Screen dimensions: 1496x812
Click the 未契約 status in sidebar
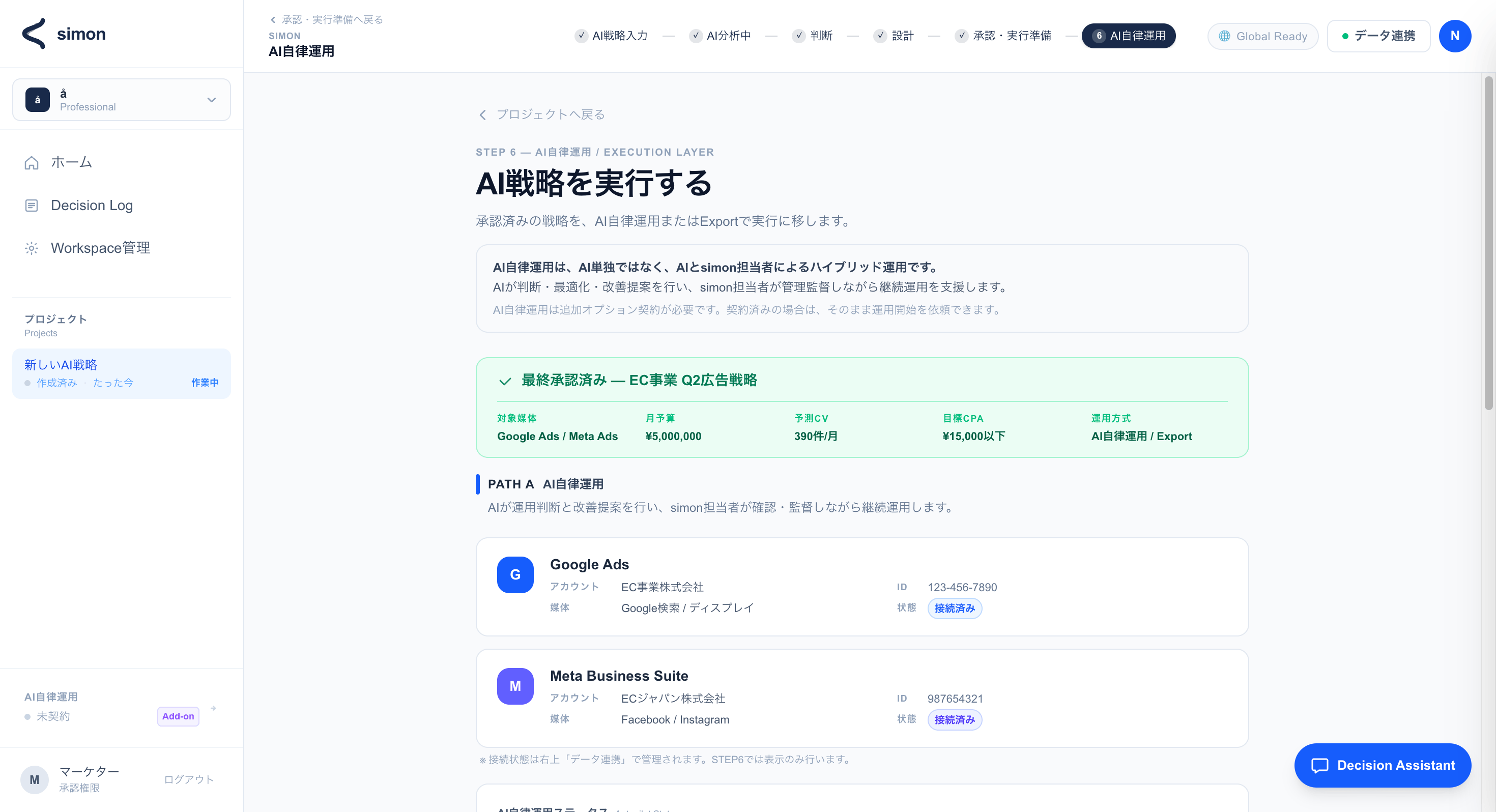(x=53, y=717)
